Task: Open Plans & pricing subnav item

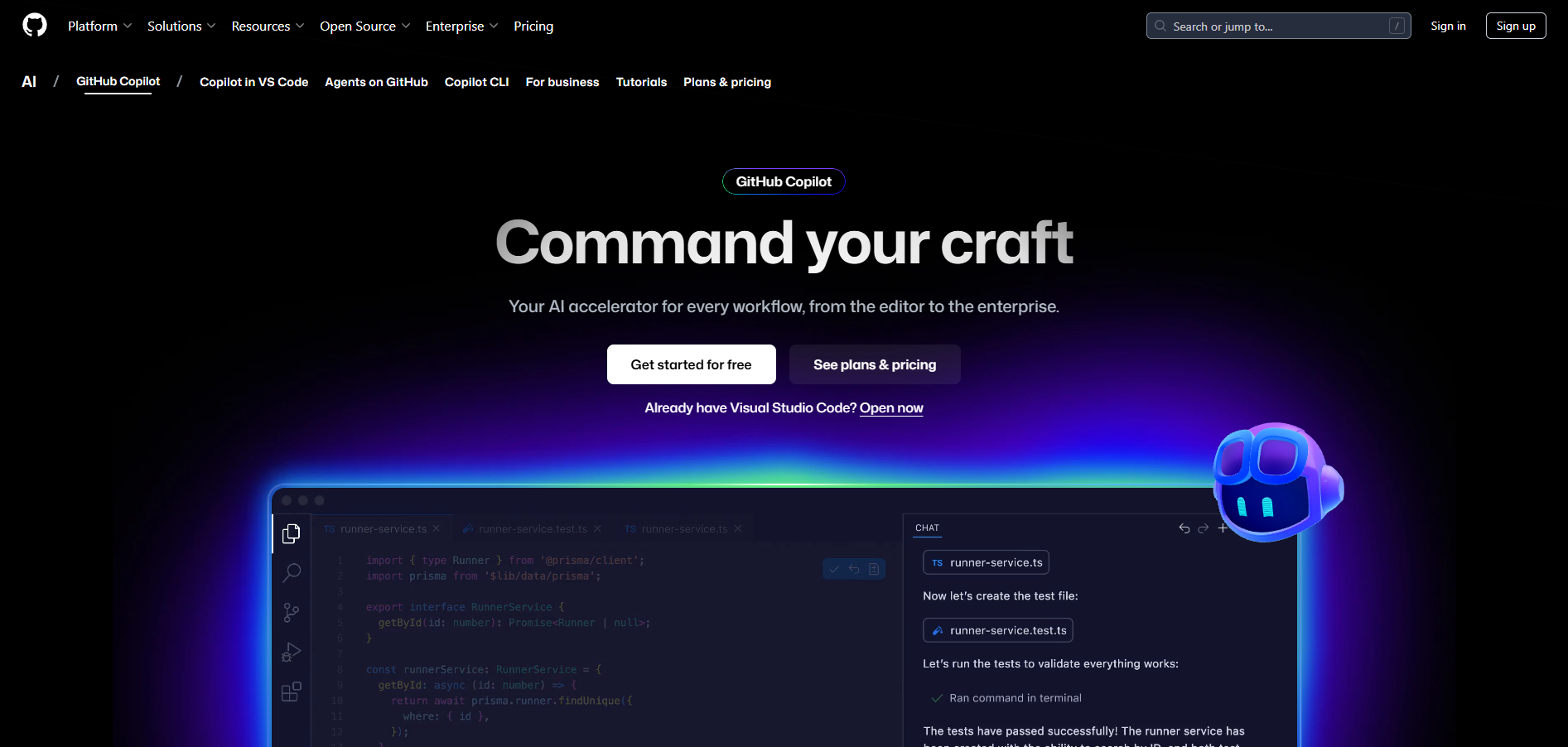Action: [727, 82]
